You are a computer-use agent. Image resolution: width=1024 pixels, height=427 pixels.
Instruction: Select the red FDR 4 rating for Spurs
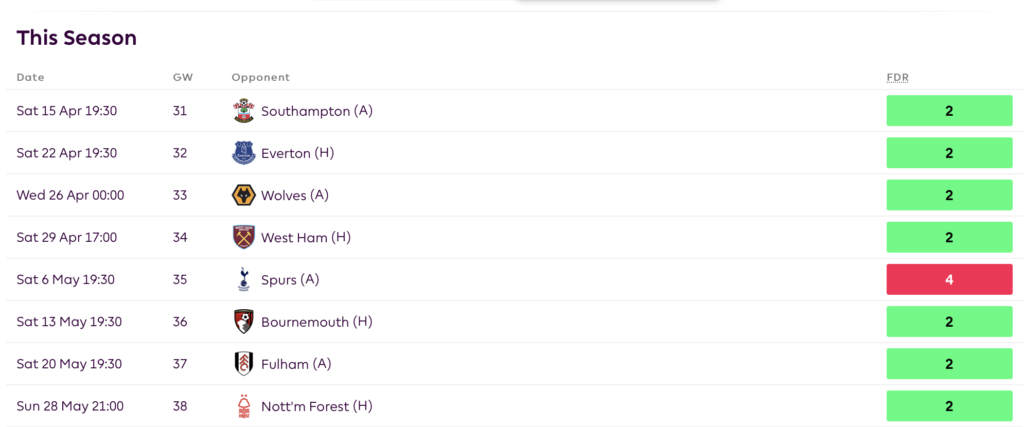949,279
